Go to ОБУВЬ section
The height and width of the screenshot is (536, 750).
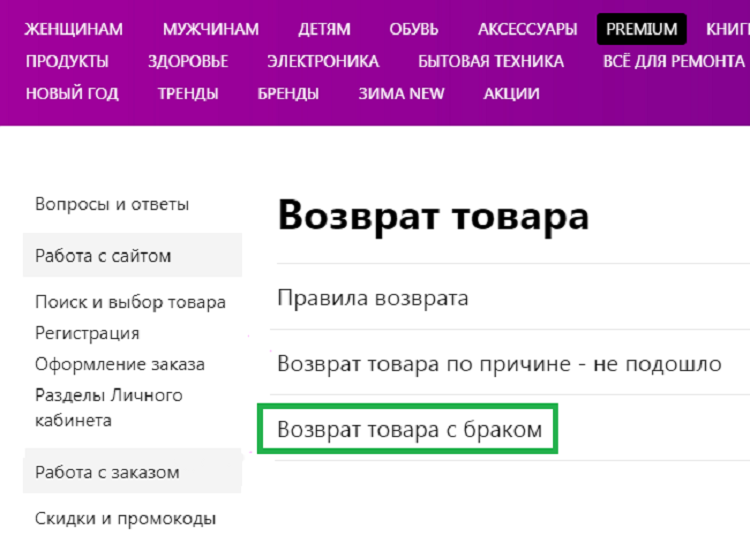413,29
